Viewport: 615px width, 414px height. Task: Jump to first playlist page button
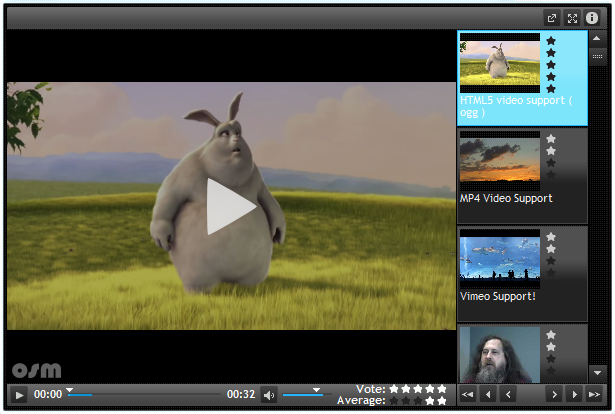click(x=468, y=394)
